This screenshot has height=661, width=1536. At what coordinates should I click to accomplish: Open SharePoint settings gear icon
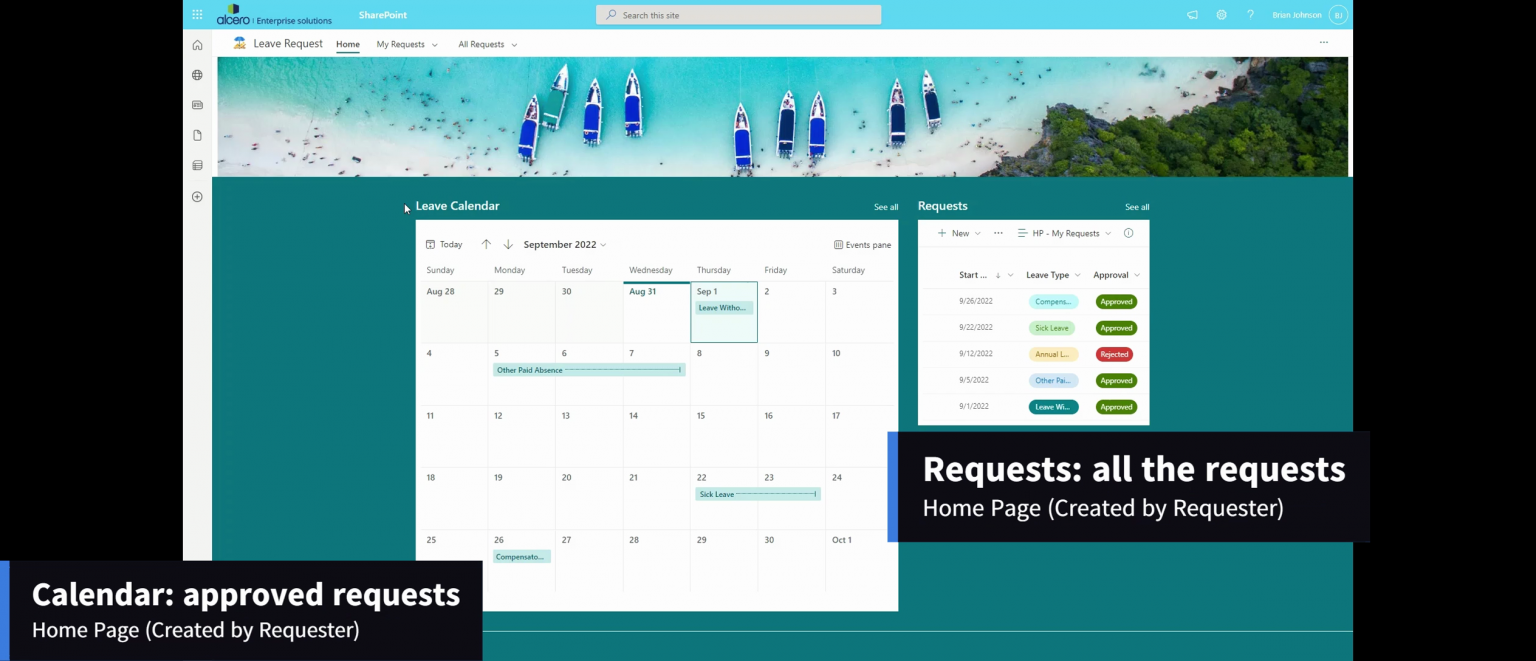point(1221,14)
